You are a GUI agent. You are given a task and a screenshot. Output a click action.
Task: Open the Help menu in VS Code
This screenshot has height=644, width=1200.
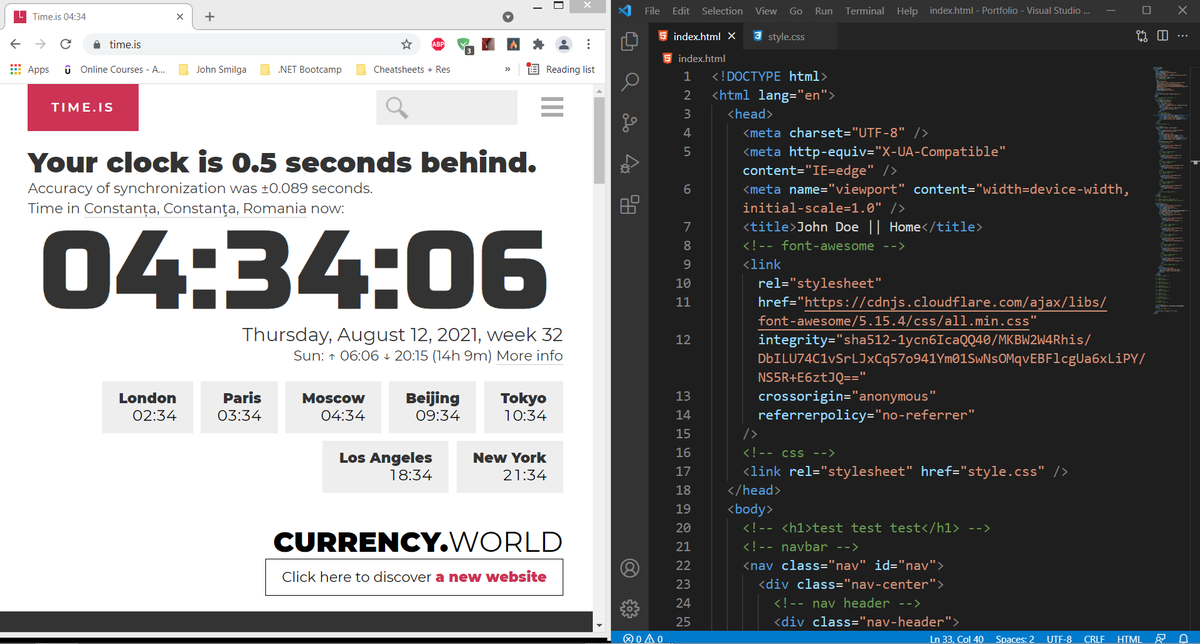[x=907, y=11]
